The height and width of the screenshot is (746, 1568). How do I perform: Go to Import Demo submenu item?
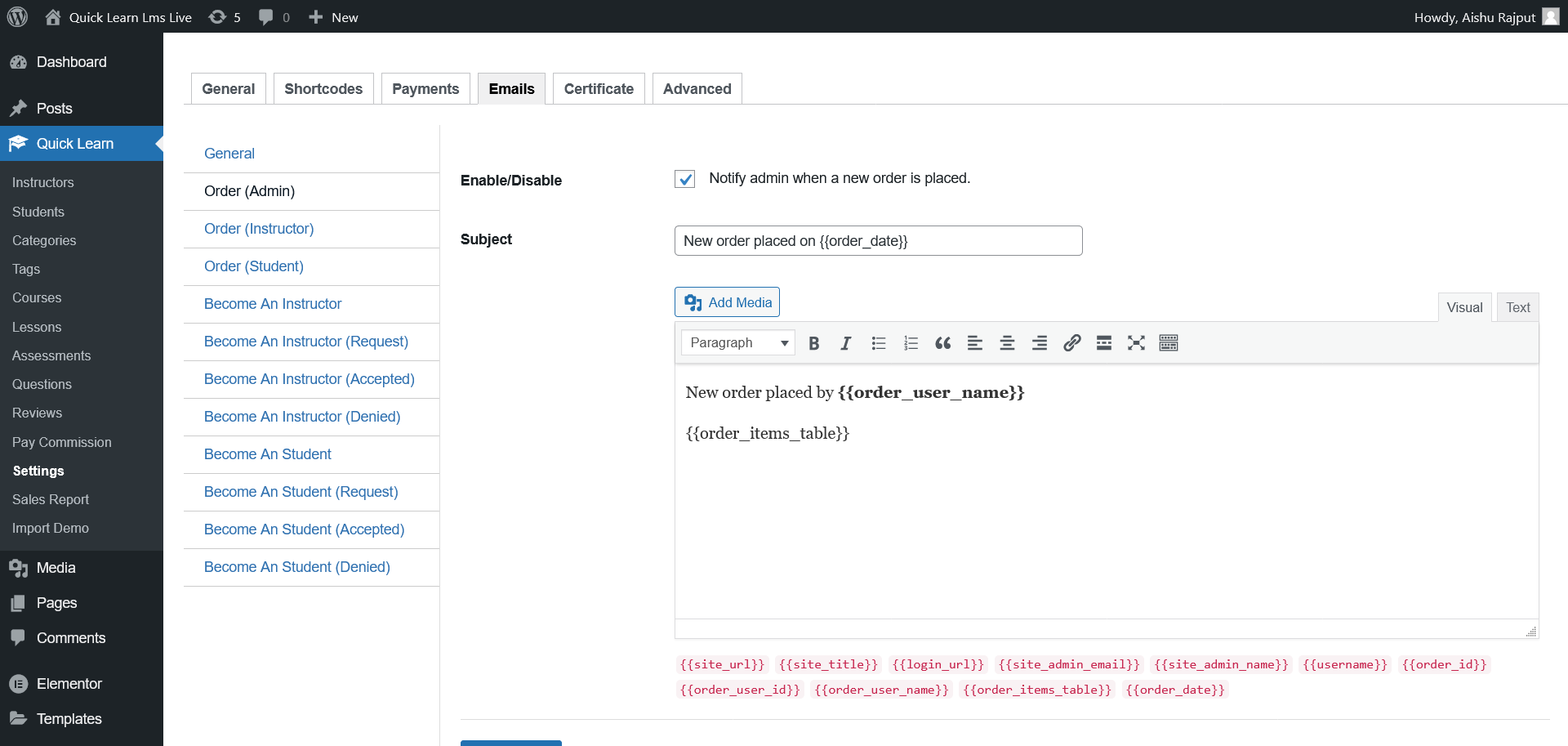pyautogui.click(x=51, y=529)
